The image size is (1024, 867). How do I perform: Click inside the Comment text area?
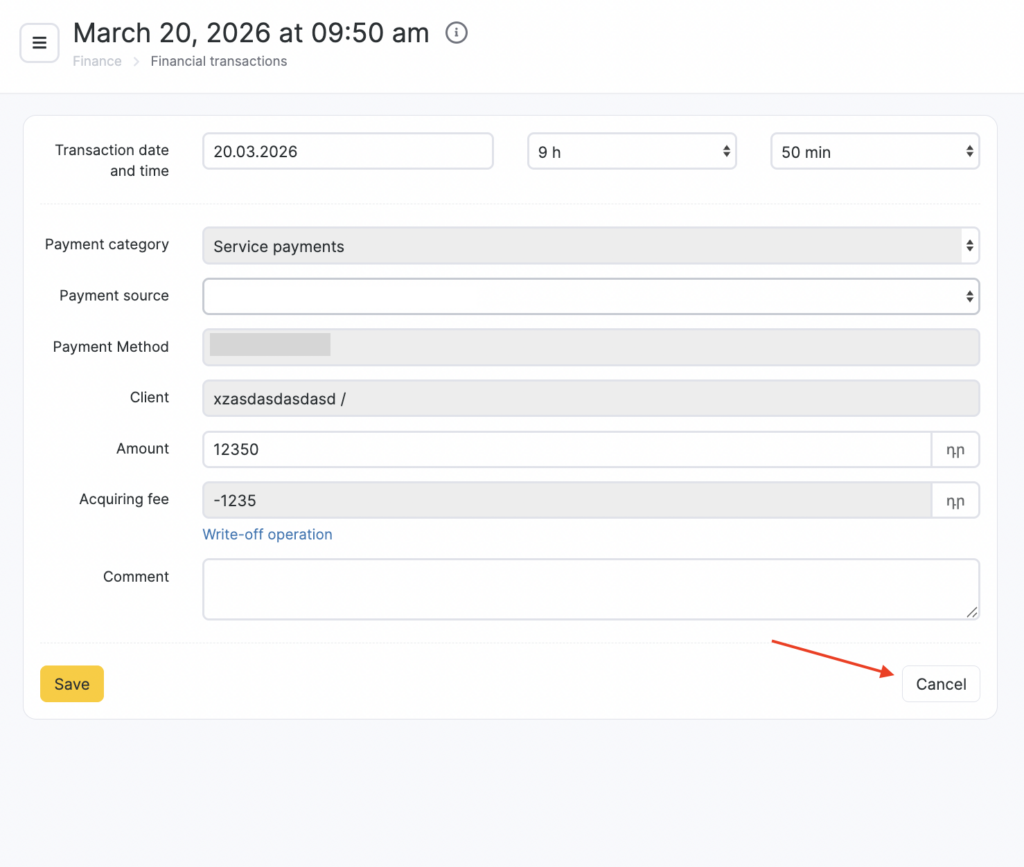(x=590, y=589)
